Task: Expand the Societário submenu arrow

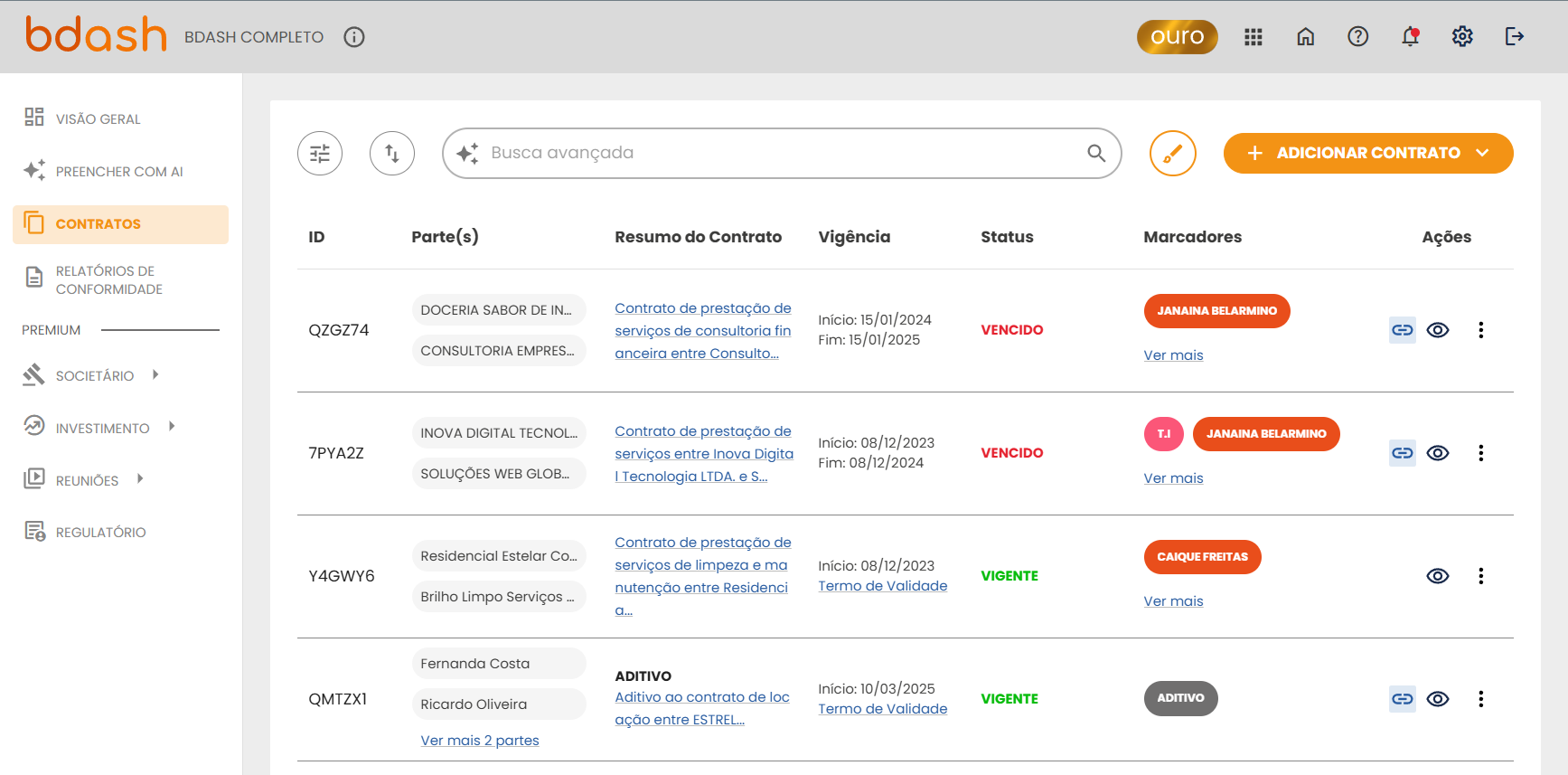Action: [x=155, y=374]
